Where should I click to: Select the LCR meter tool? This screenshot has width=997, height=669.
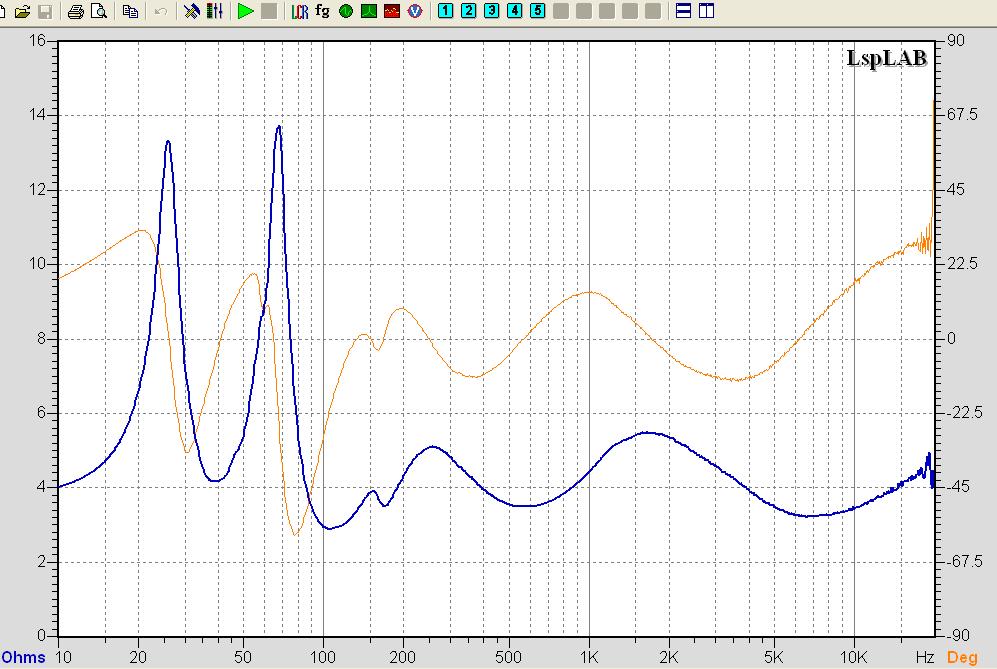[x=299, y=11]
